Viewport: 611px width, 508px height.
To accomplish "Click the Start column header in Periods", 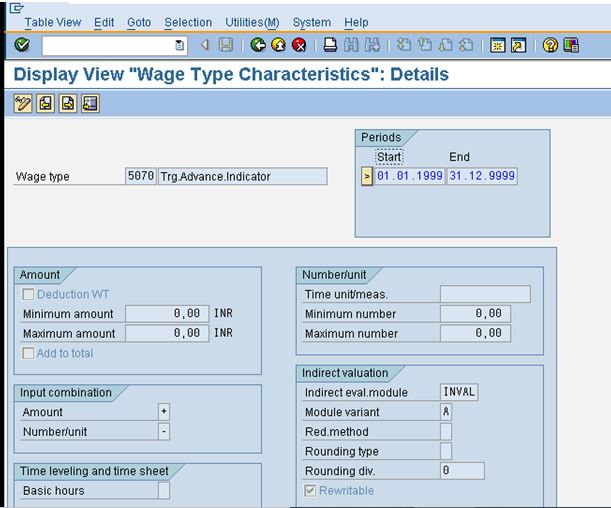I will coord(389,157).
